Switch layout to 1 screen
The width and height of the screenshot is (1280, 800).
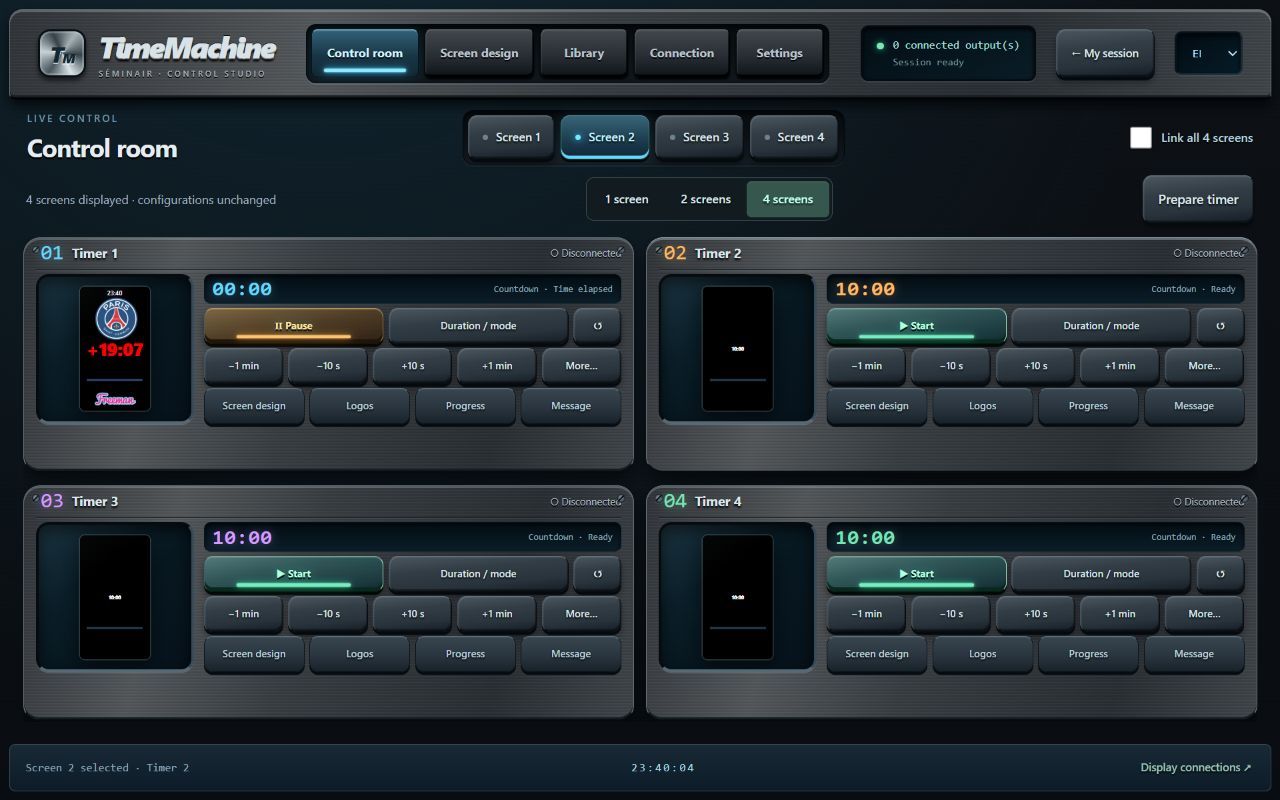pyautogui.click(x=627, y=199)
